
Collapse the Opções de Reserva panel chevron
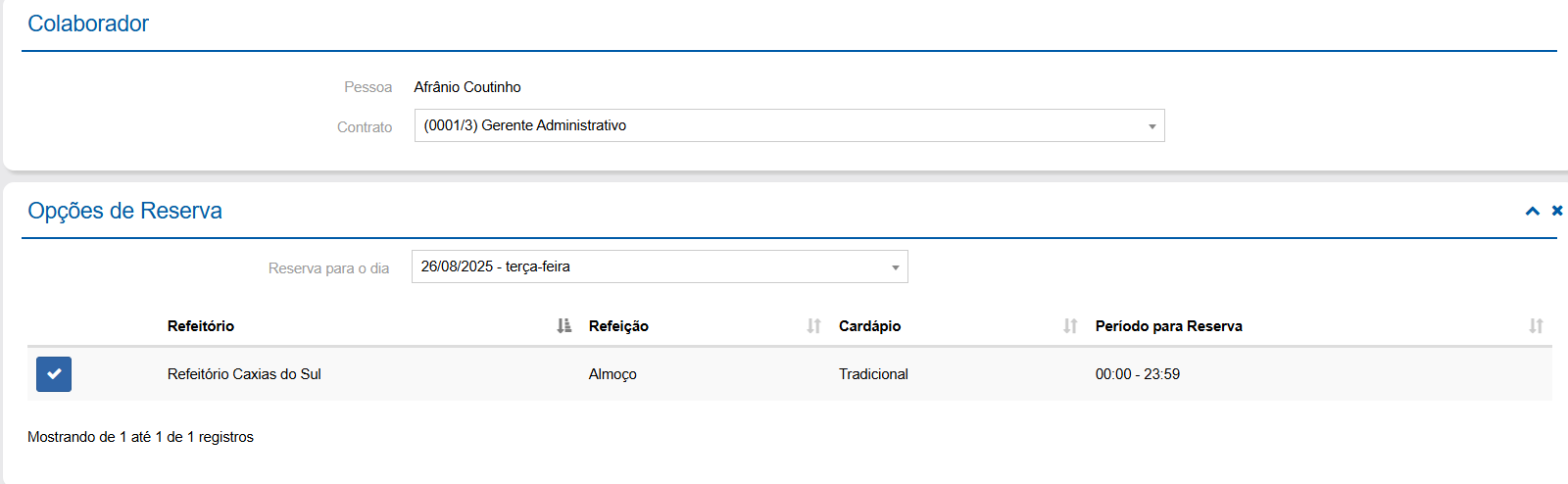tap(1533, 211)
